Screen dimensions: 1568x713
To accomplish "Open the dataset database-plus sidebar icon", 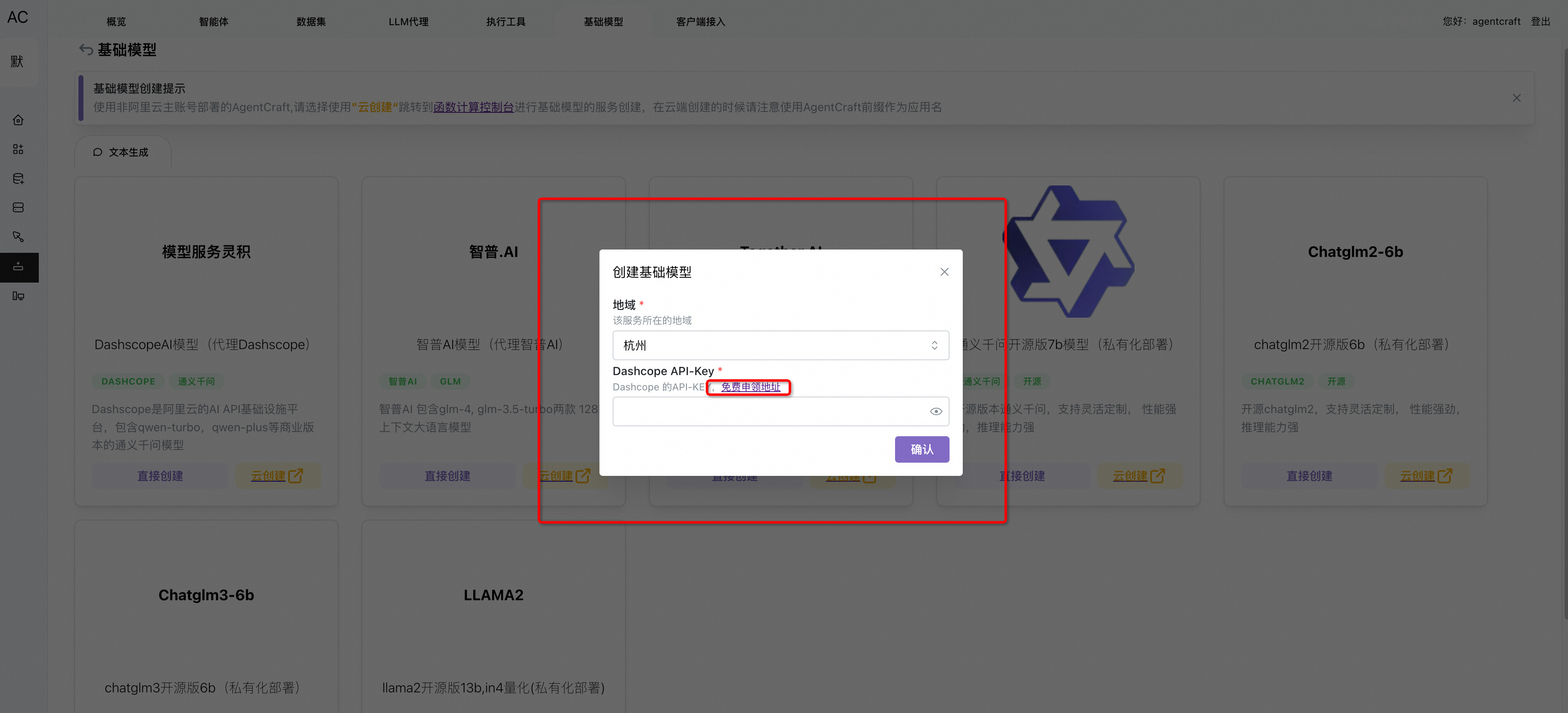I will [18, 178].
